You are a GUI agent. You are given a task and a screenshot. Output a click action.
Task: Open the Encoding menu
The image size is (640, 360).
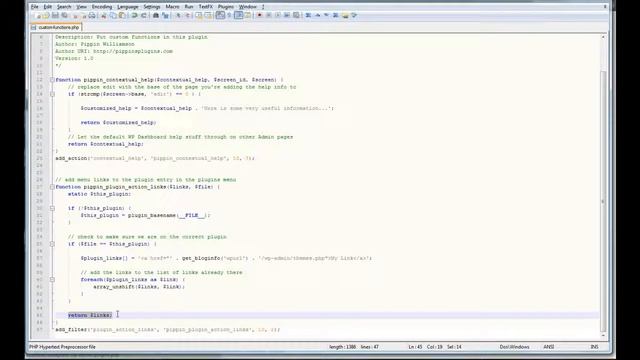(x=102, y=7)
